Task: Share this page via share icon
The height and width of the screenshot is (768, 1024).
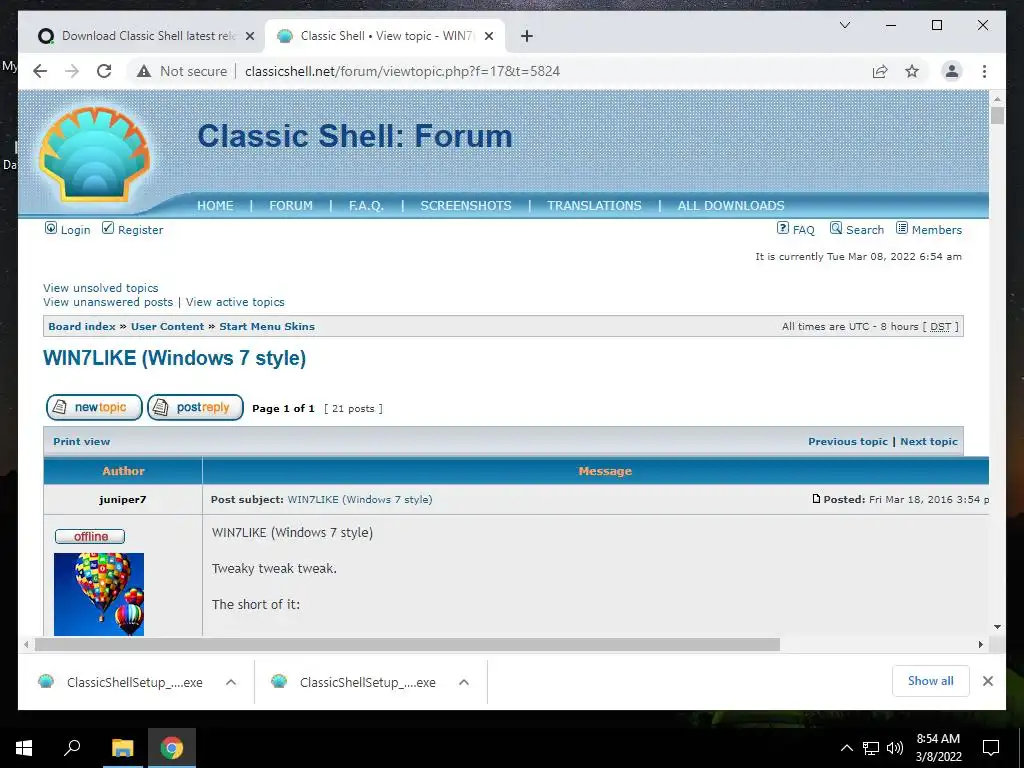Action: [x=880, y=71]
